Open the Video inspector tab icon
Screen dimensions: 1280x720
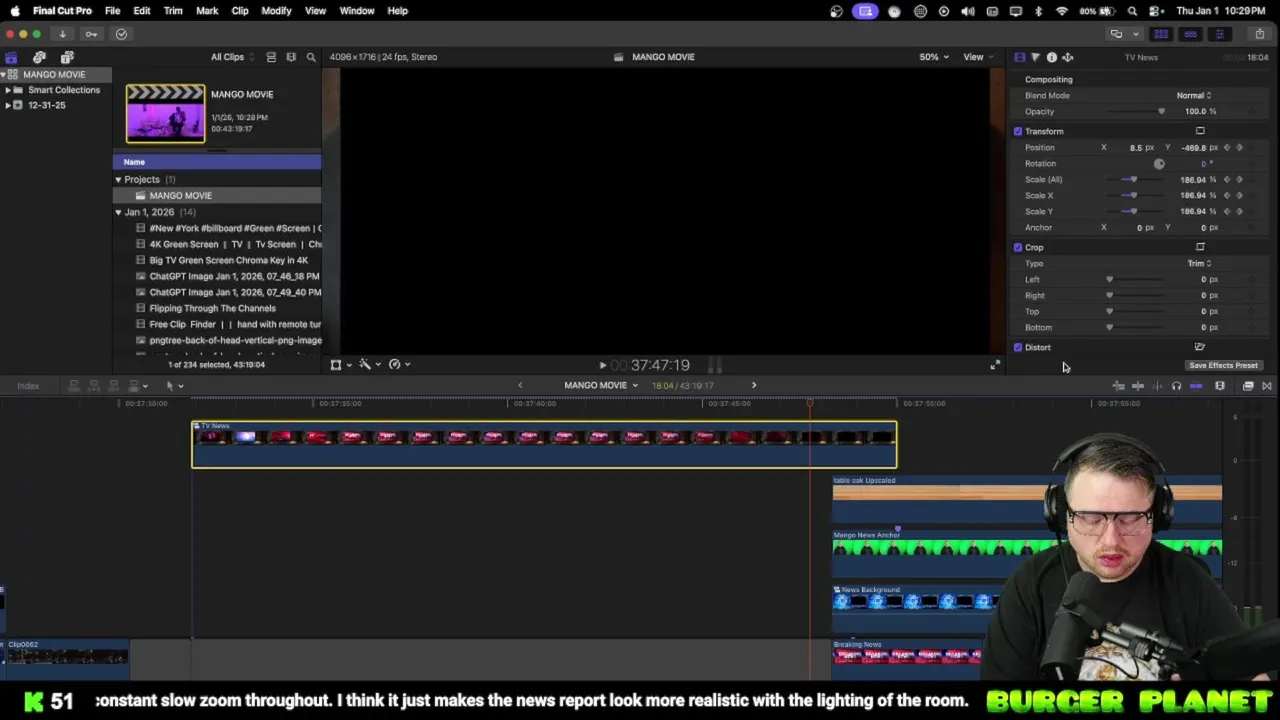(x=1019, y=57)
